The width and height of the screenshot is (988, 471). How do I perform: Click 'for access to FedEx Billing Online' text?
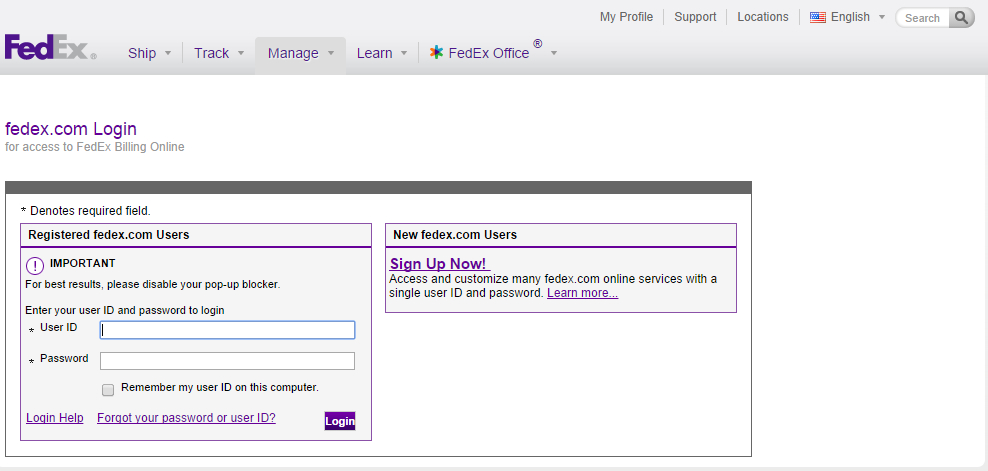coord(95,147)
